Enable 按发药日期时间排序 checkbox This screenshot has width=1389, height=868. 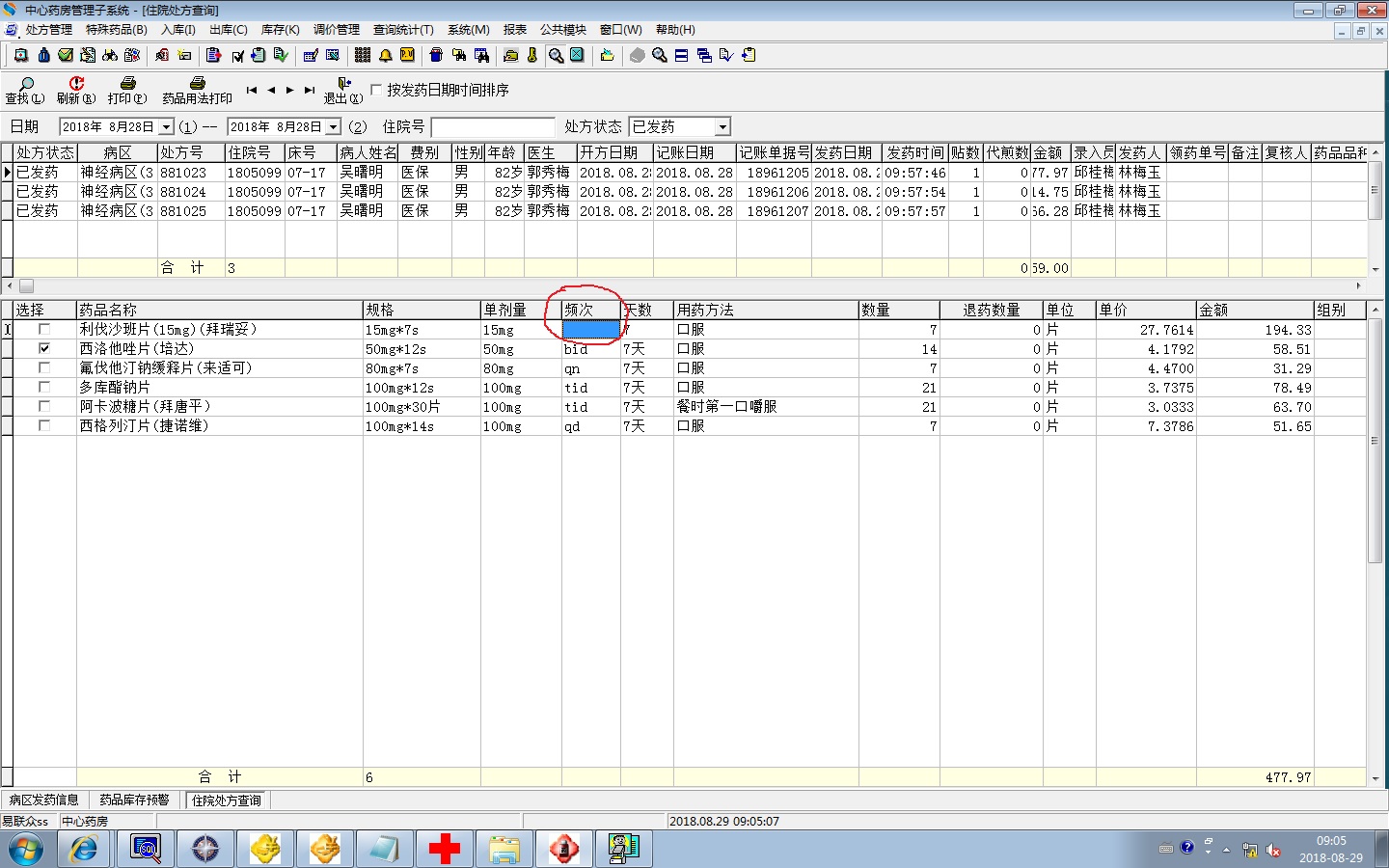tap(376, 90)
